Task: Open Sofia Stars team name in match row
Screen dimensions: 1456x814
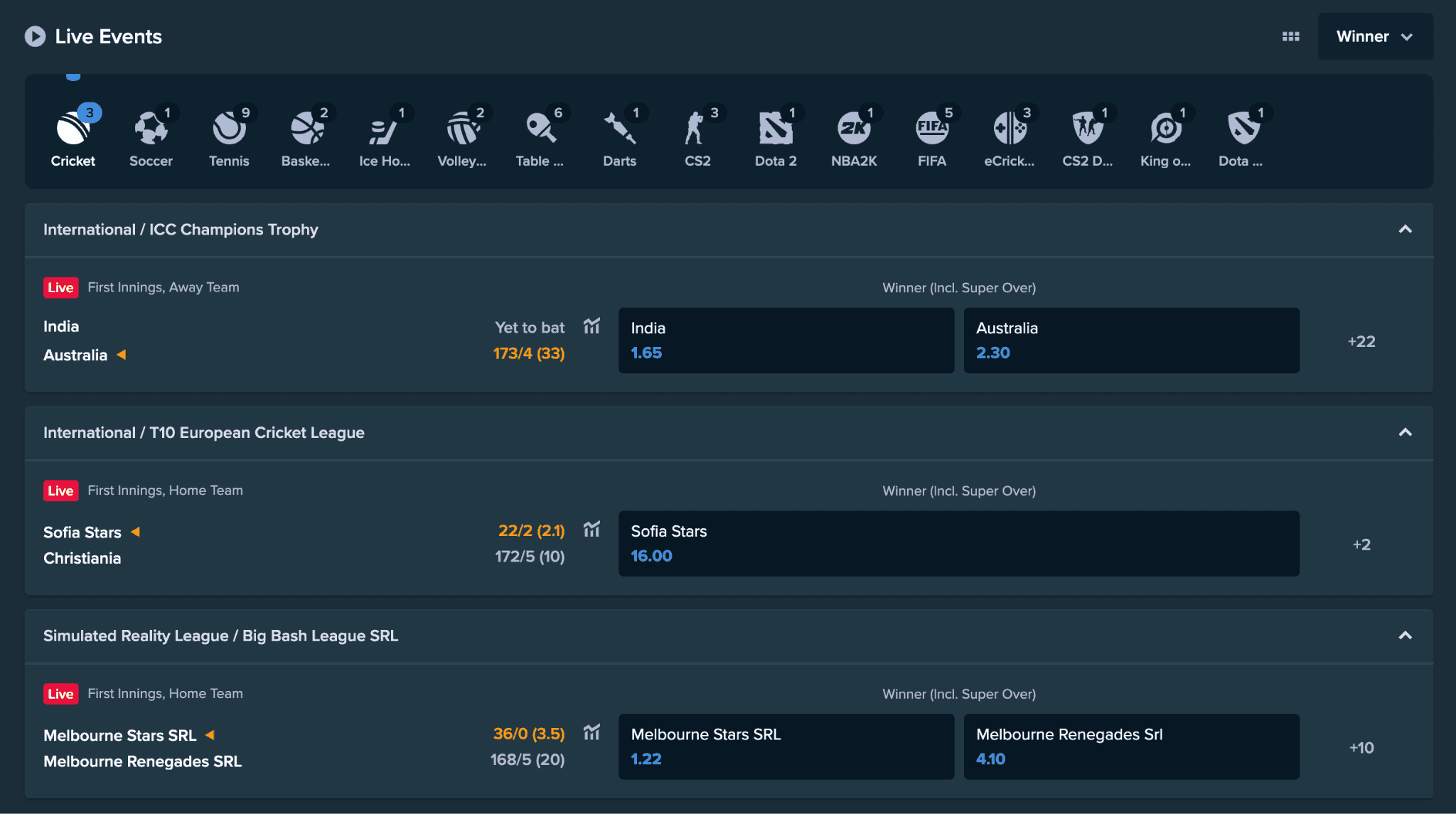Action: click(x=82, y=532)
